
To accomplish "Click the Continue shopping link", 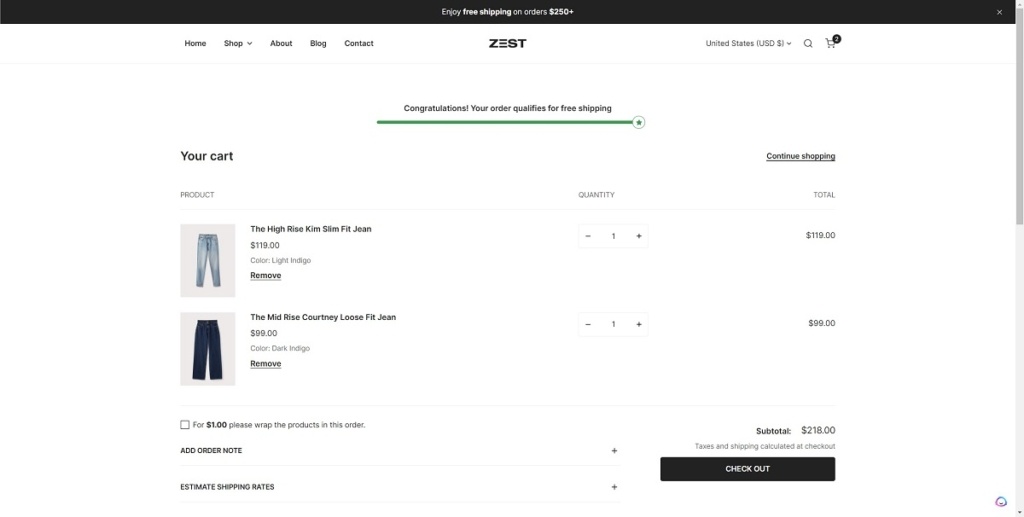I will (x=800, y=156).
